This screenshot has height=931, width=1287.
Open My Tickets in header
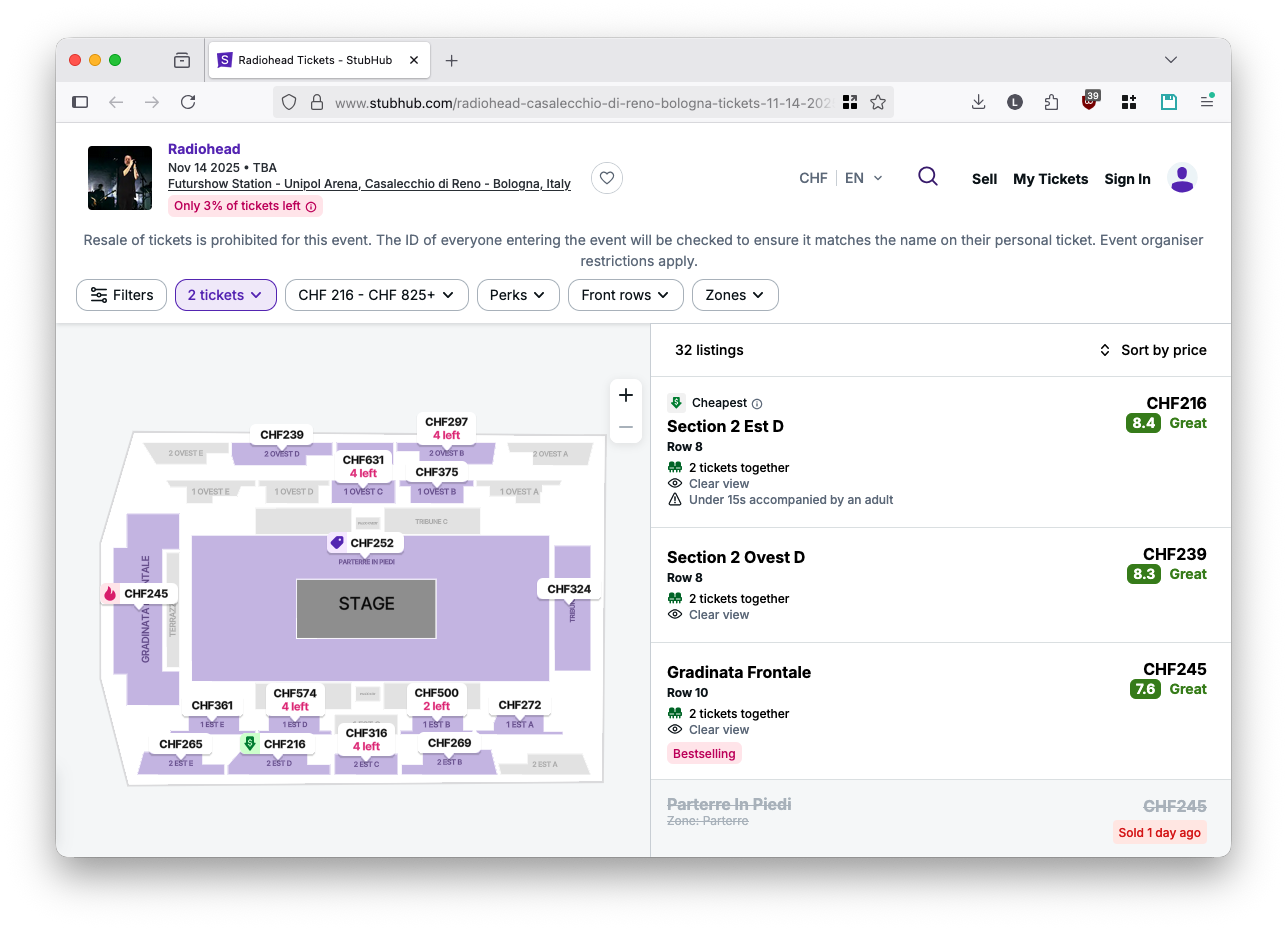pos(1050,179)
